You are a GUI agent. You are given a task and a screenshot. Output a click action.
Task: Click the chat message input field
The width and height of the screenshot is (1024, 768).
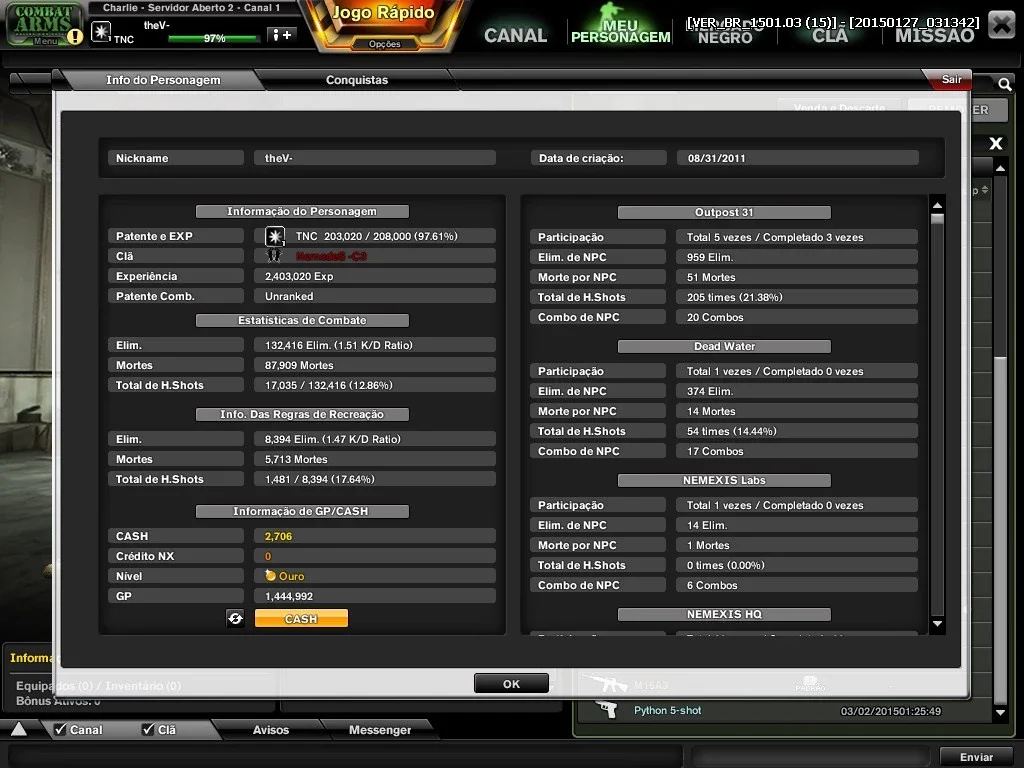coord(344,757)
